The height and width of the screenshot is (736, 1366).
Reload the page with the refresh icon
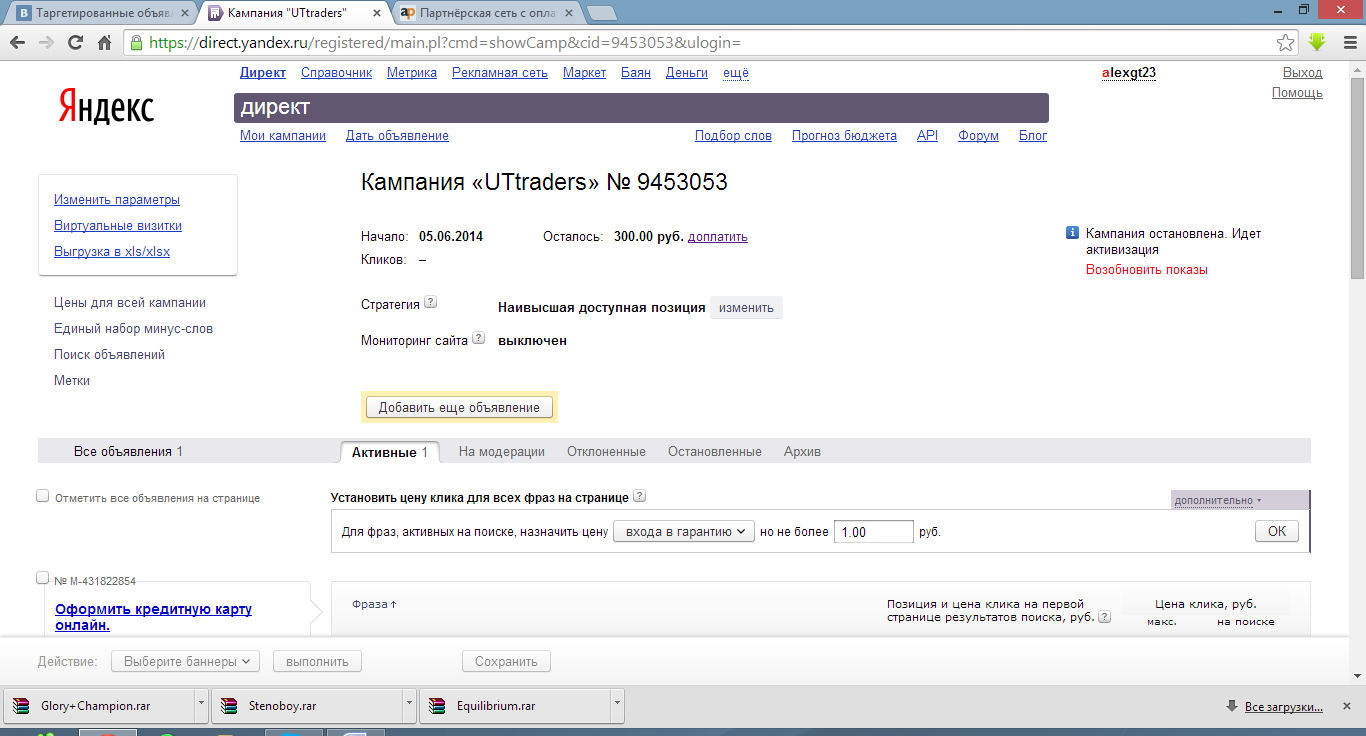(x=75, y=43)
